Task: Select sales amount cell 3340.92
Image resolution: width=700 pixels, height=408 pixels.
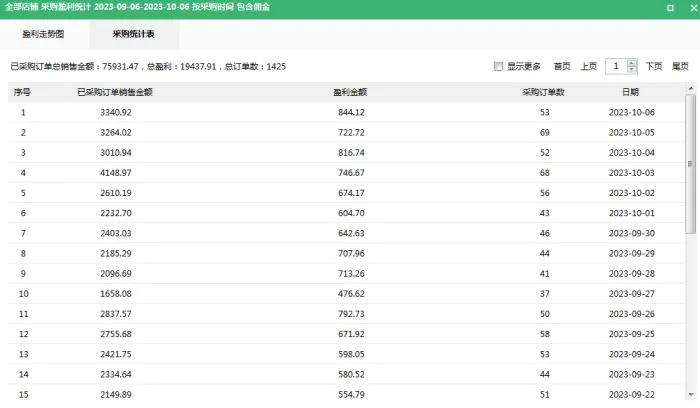Action: pyautogui.click(x=116, y=112)
